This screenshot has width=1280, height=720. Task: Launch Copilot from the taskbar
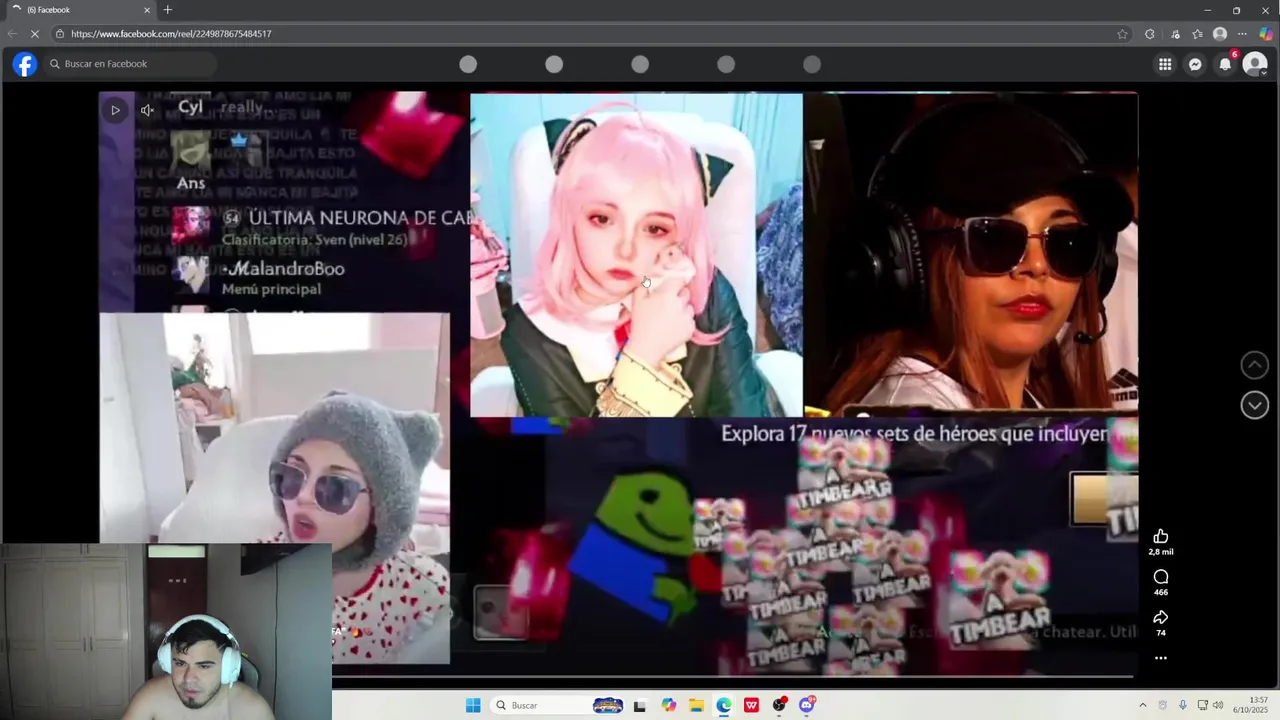click(x=668, y=705)
